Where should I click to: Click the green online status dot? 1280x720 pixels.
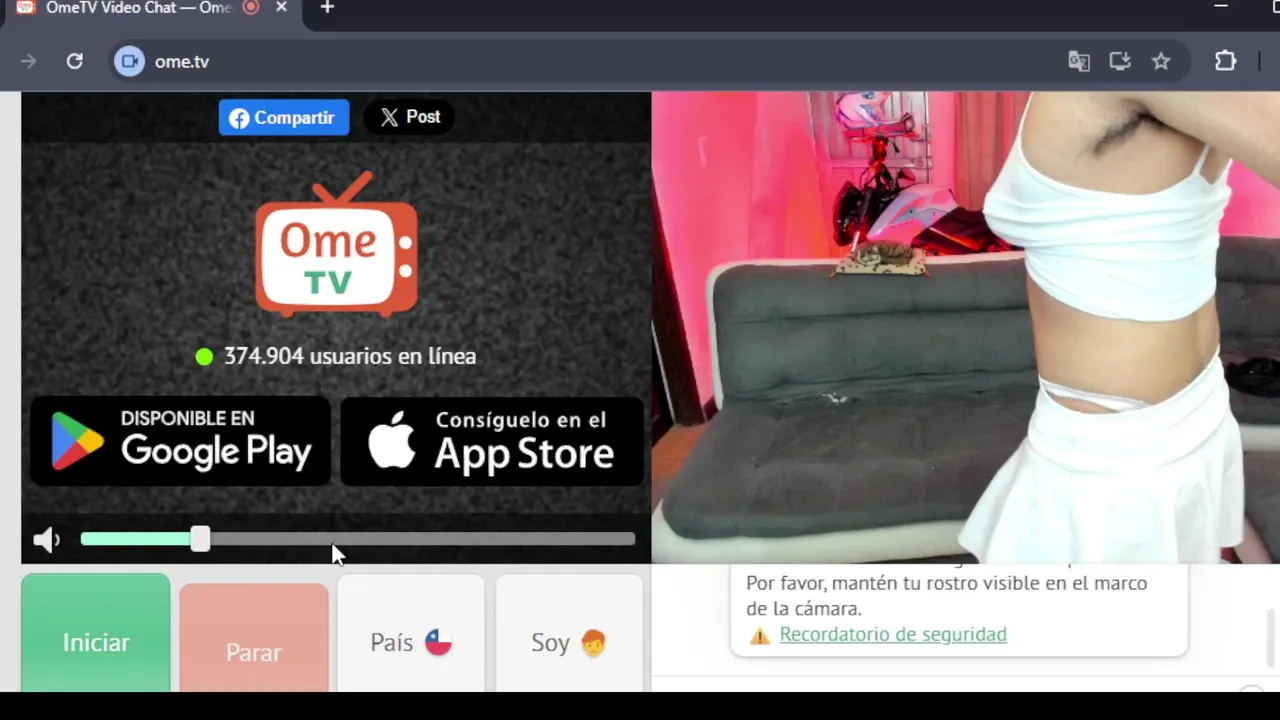[x=204, y=356]
